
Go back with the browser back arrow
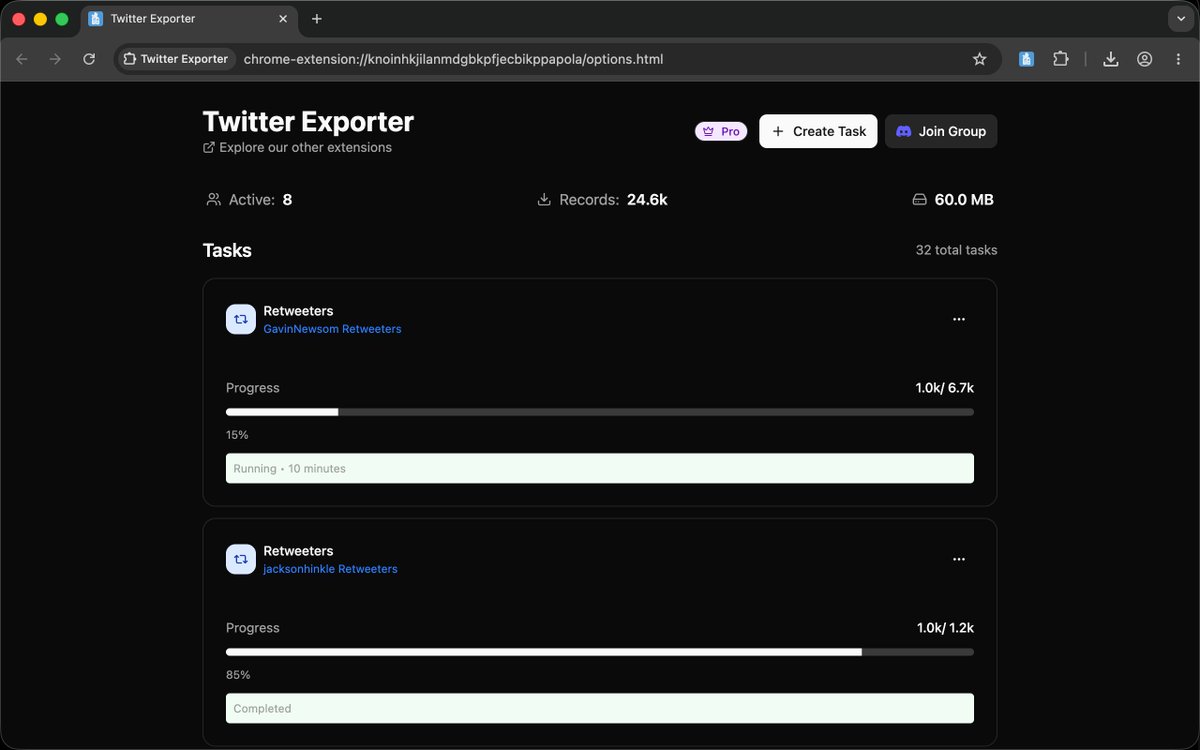point(22,59)
